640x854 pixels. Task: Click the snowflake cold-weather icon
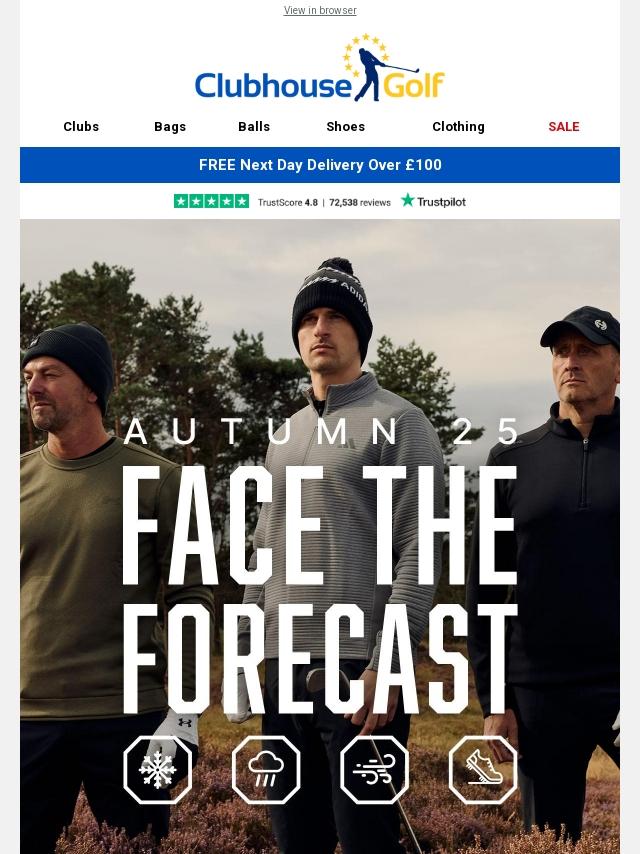[157, 770]
